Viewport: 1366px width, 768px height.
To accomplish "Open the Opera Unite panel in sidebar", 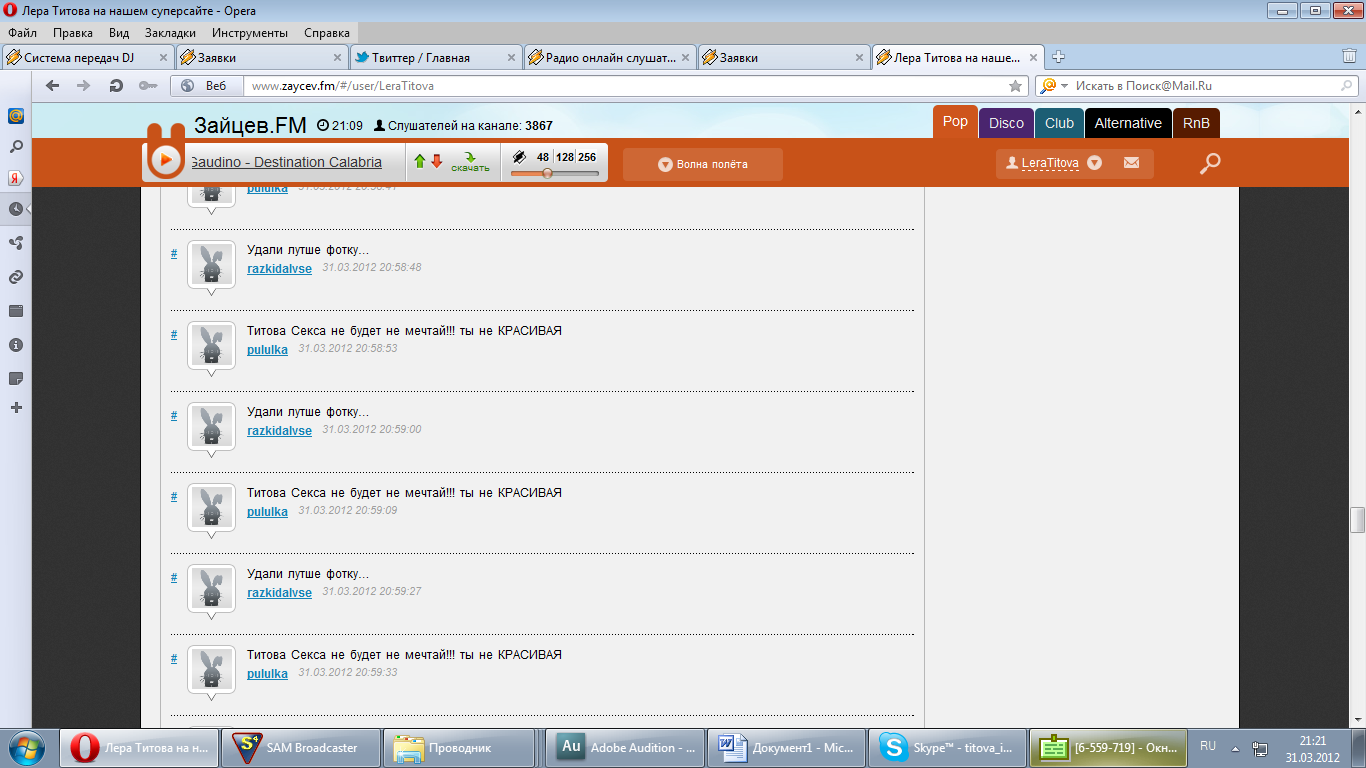I will 16,243.
